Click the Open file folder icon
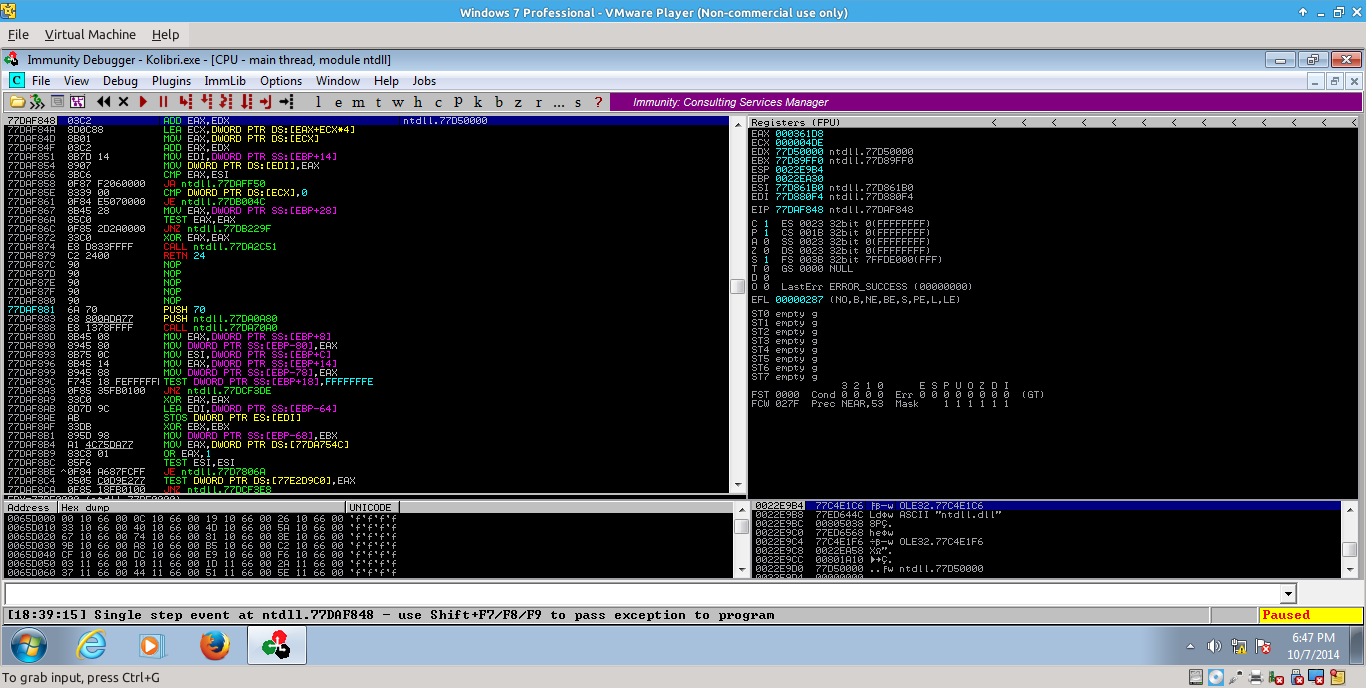This screenshot has width=1366, height=688. [17, 102]
